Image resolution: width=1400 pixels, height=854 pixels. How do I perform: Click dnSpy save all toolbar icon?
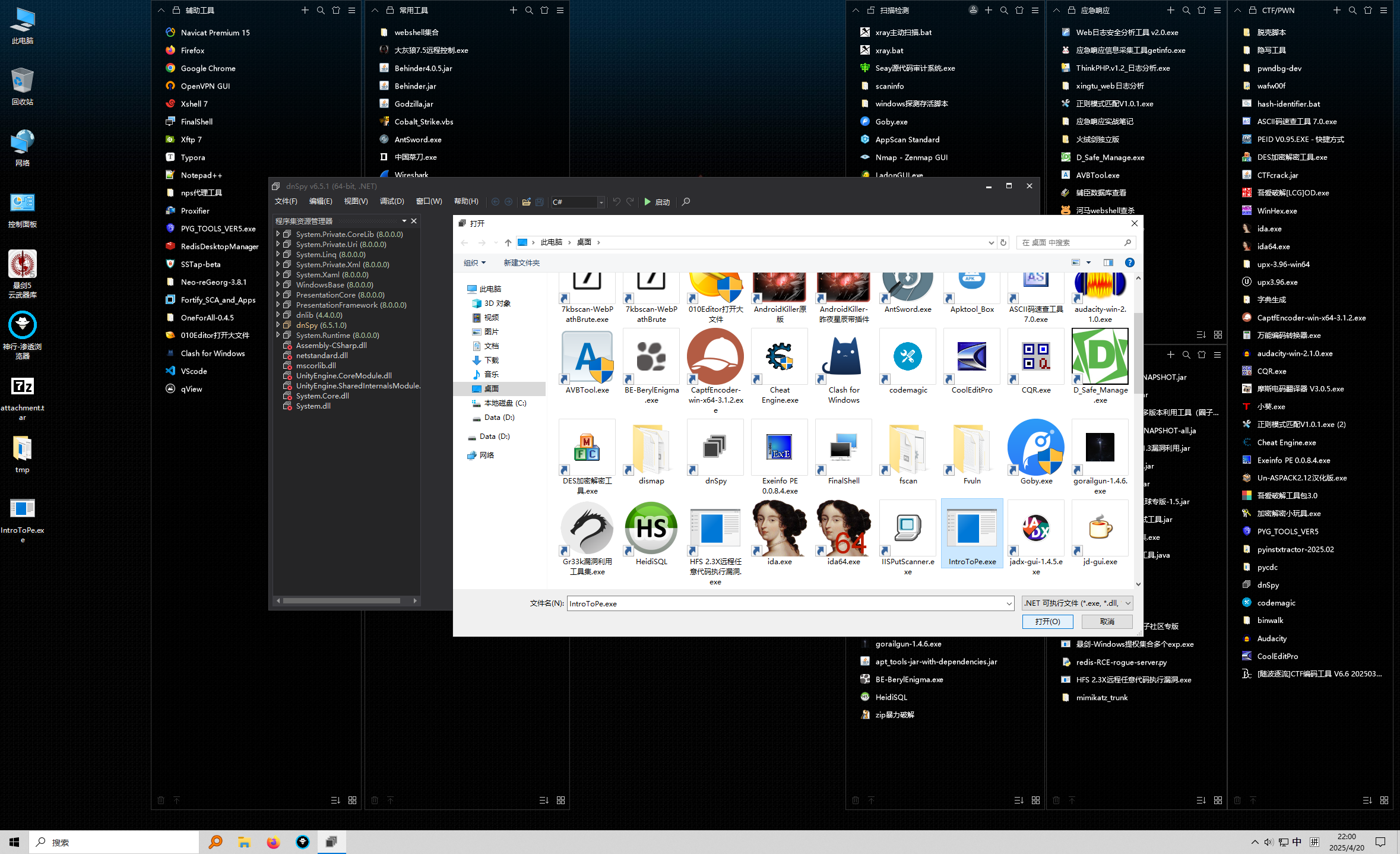[x=540, y=202]
